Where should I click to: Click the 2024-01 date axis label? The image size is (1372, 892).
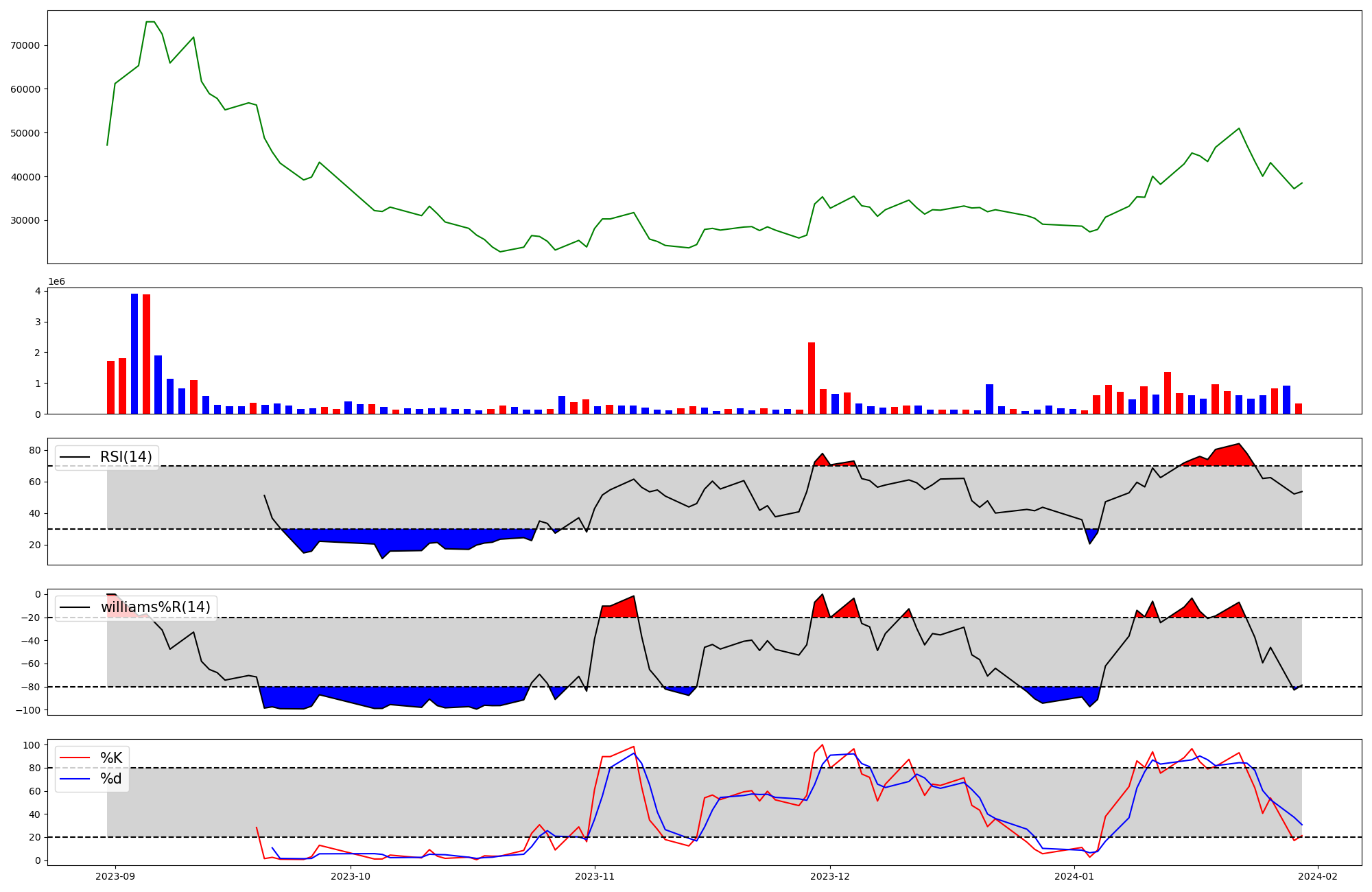[1074, 876]
